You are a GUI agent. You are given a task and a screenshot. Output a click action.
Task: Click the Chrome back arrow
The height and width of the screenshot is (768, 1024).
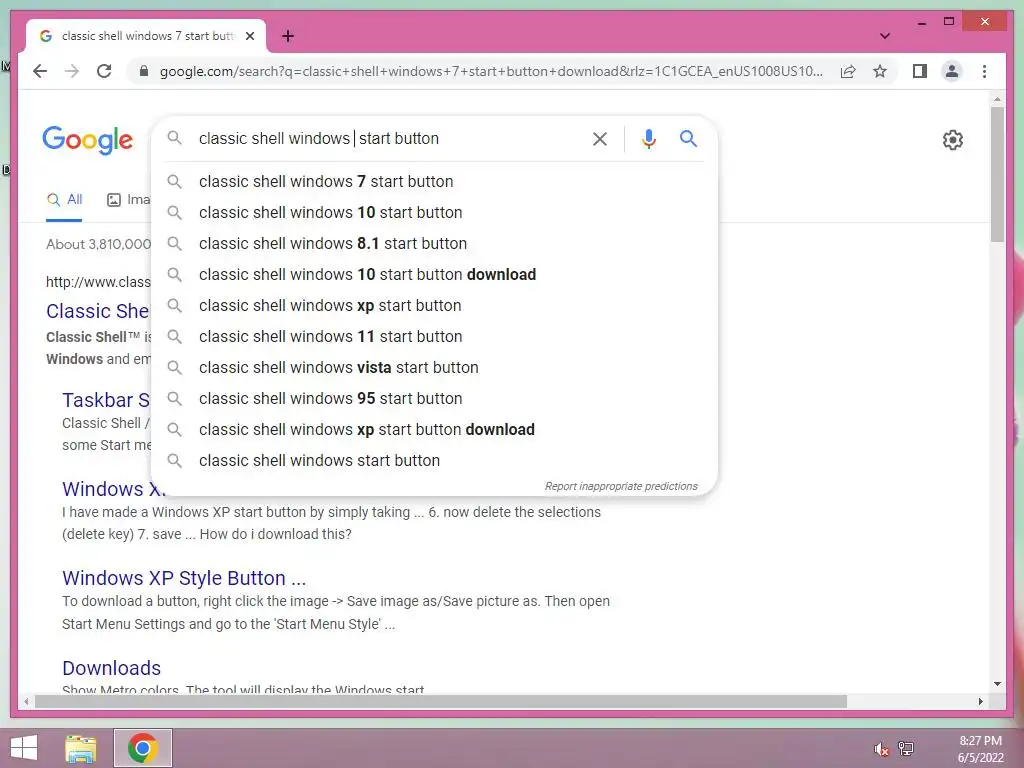(40, 71)
